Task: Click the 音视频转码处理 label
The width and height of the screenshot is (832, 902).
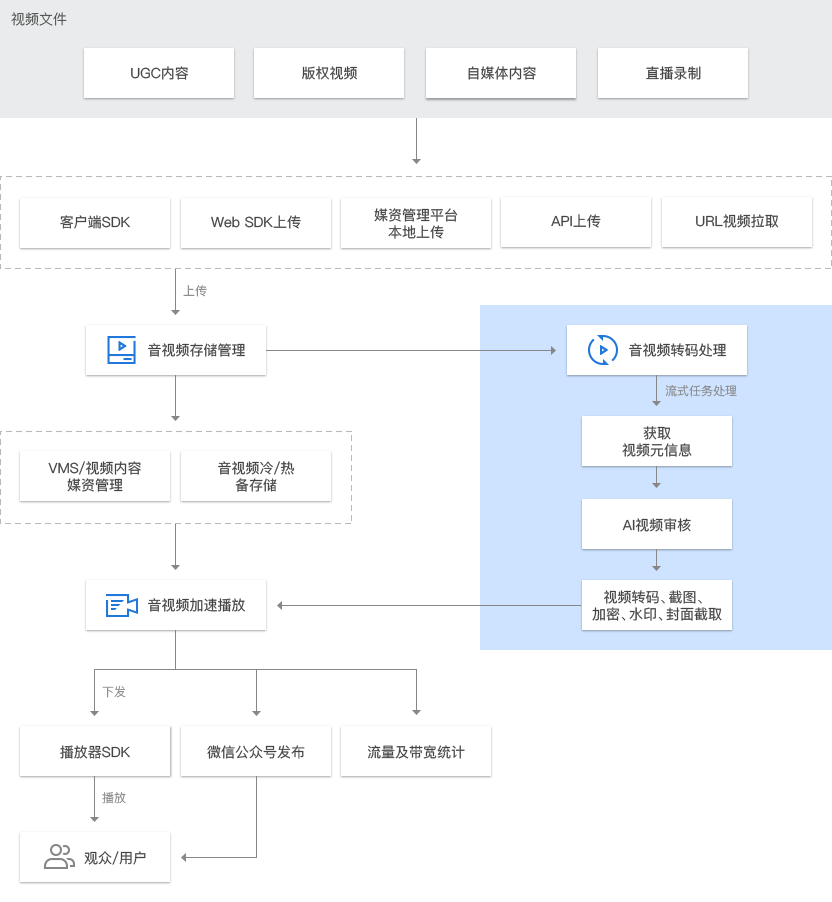Action: (x=677, y=350)
